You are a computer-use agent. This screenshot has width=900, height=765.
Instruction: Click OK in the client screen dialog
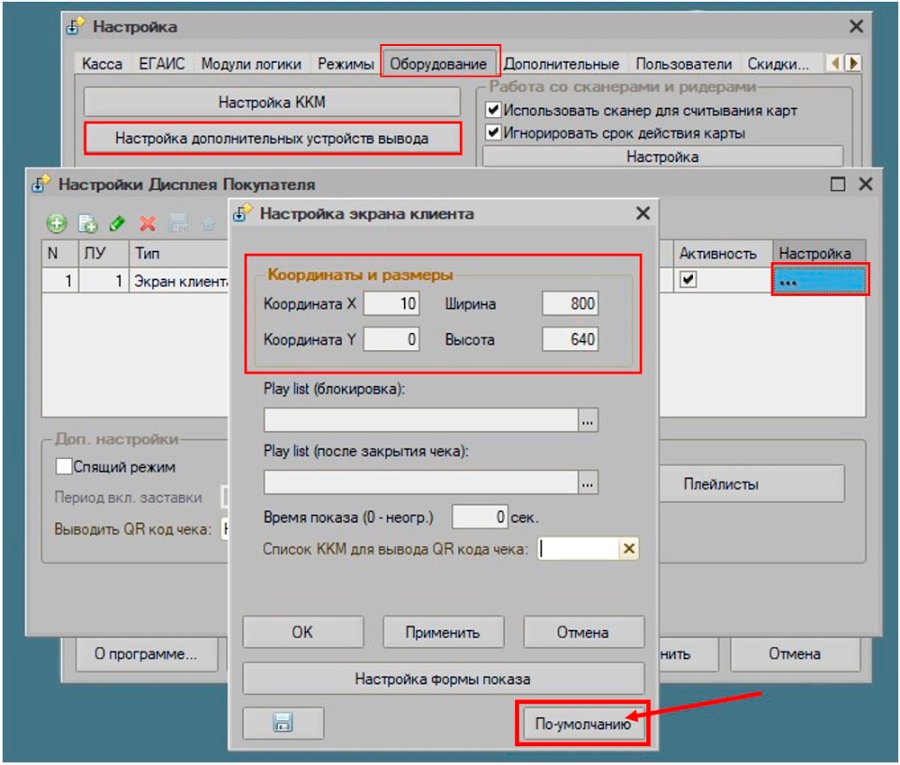pos(302,632)
